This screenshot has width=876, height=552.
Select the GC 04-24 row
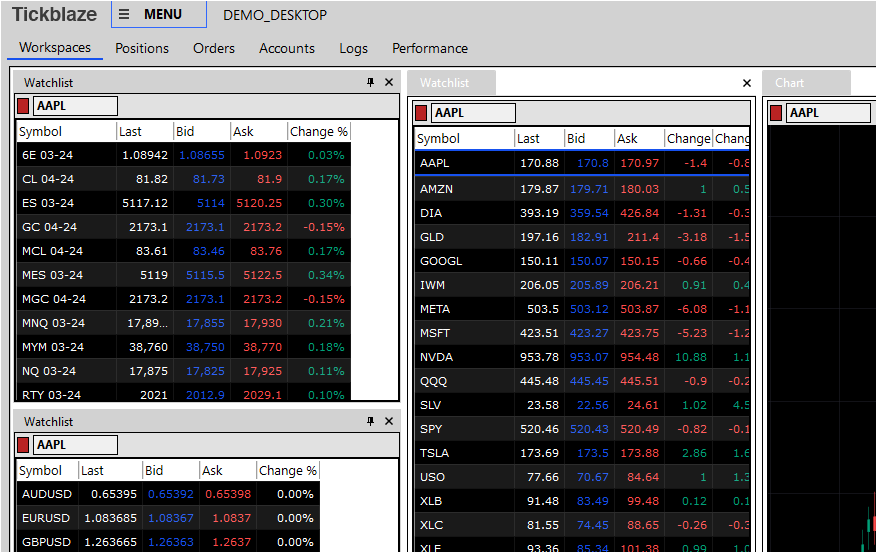pyautogui.click(x=184, y=227)
